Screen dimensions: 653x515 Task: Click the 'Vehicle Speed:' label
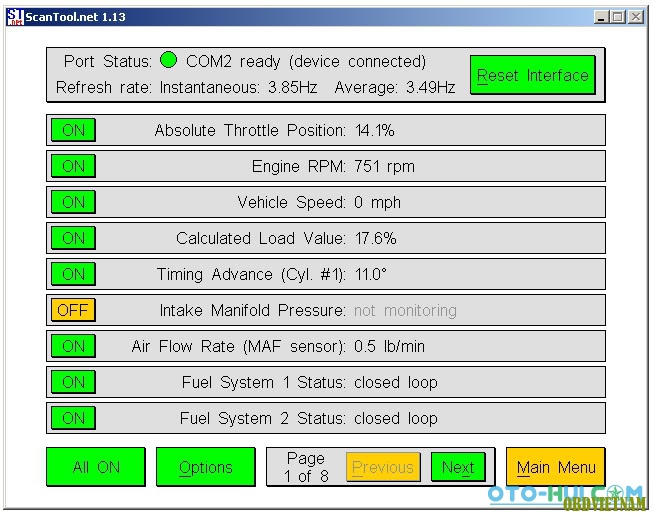click(292, 203)
